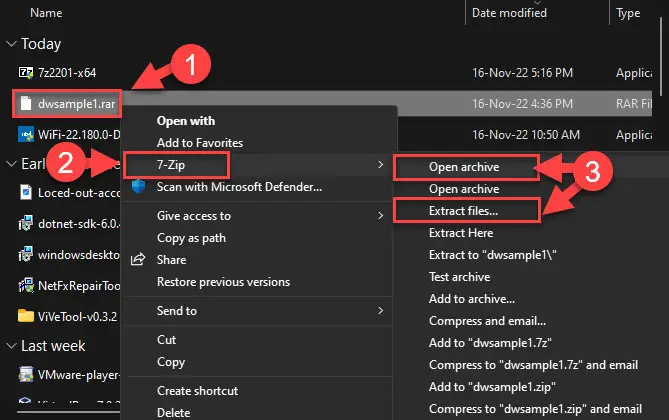
Task: Click the RAR File type cell
Action: pos(634,104)
